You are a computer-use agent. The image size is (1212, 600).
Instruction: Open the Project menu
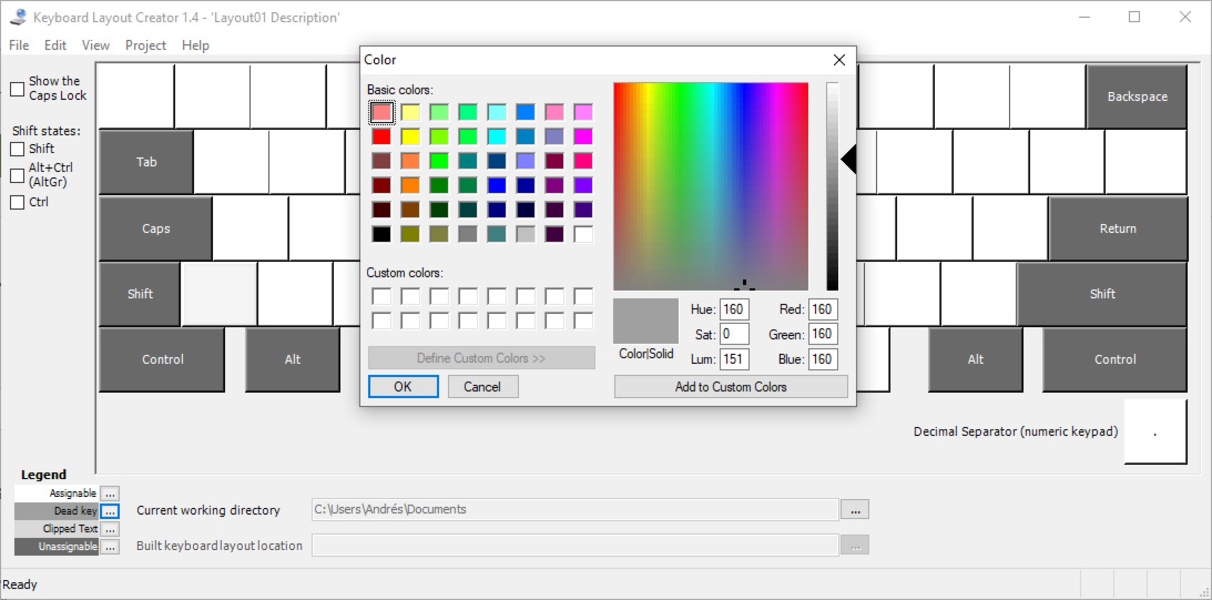(145, 45)
